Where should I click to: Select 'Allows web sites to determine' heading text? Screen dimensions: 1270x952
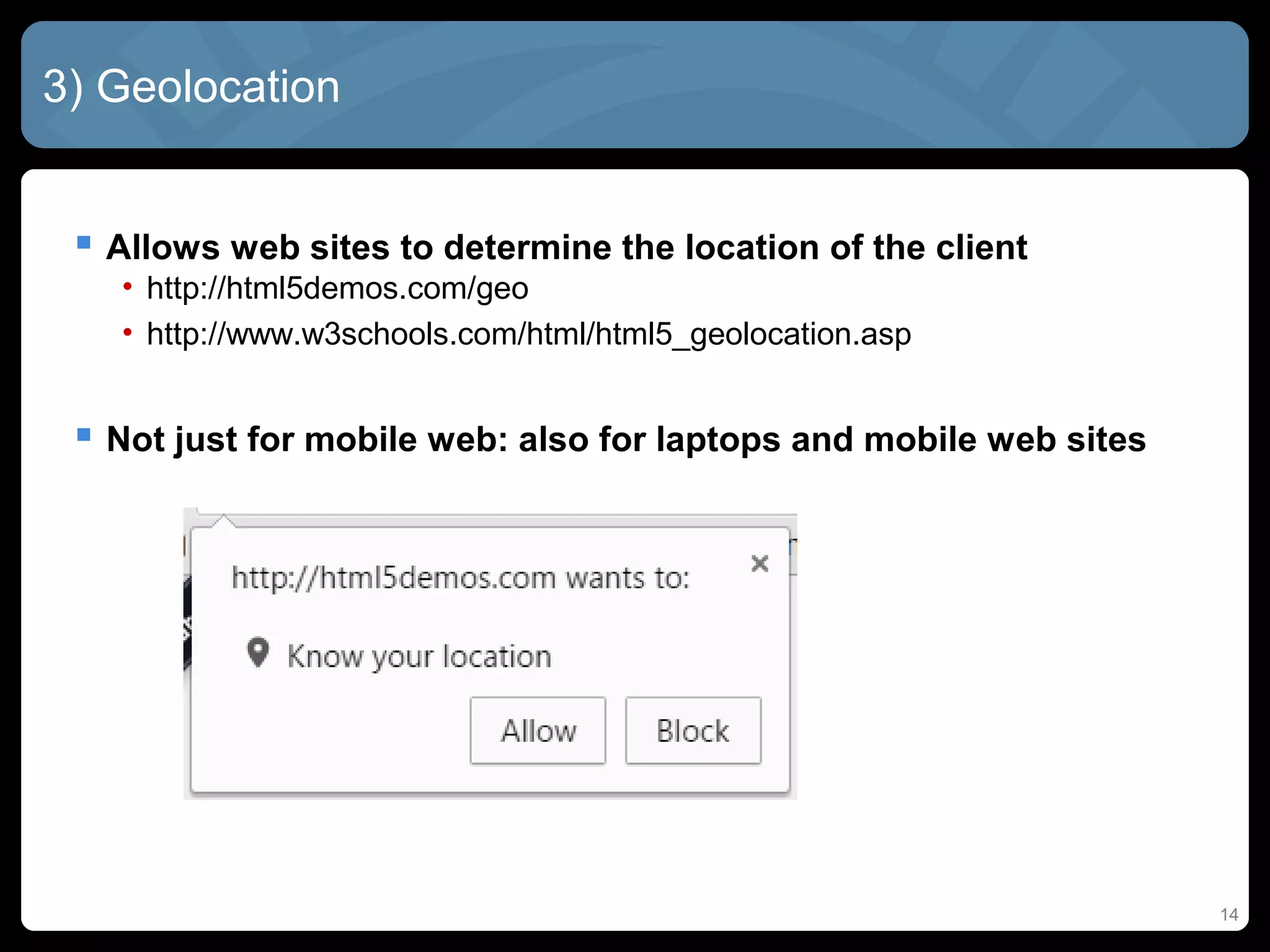566,247
